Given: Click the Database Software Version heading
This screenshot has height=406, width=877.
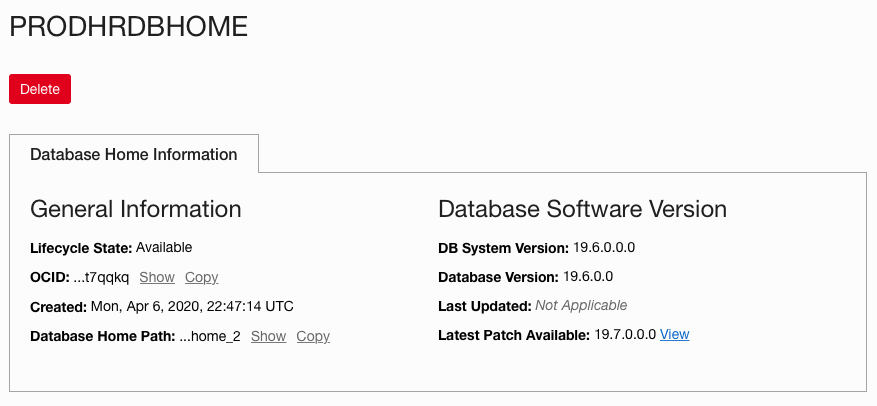Looking at the screenshot, I should pyautogui.click(x=582, y=209).
